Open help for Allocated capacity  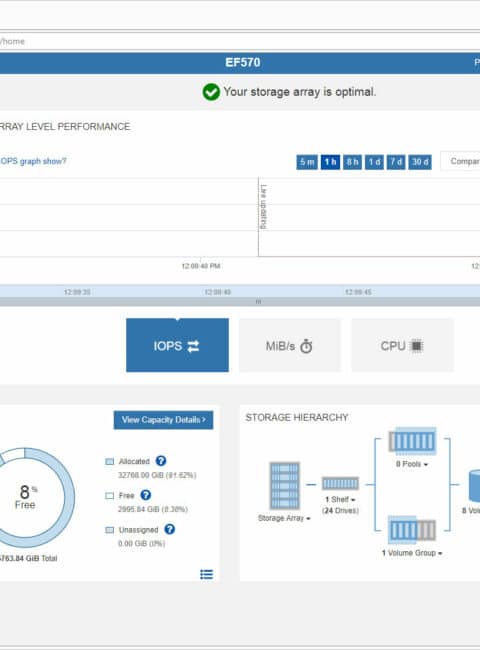tap(161, 461)
